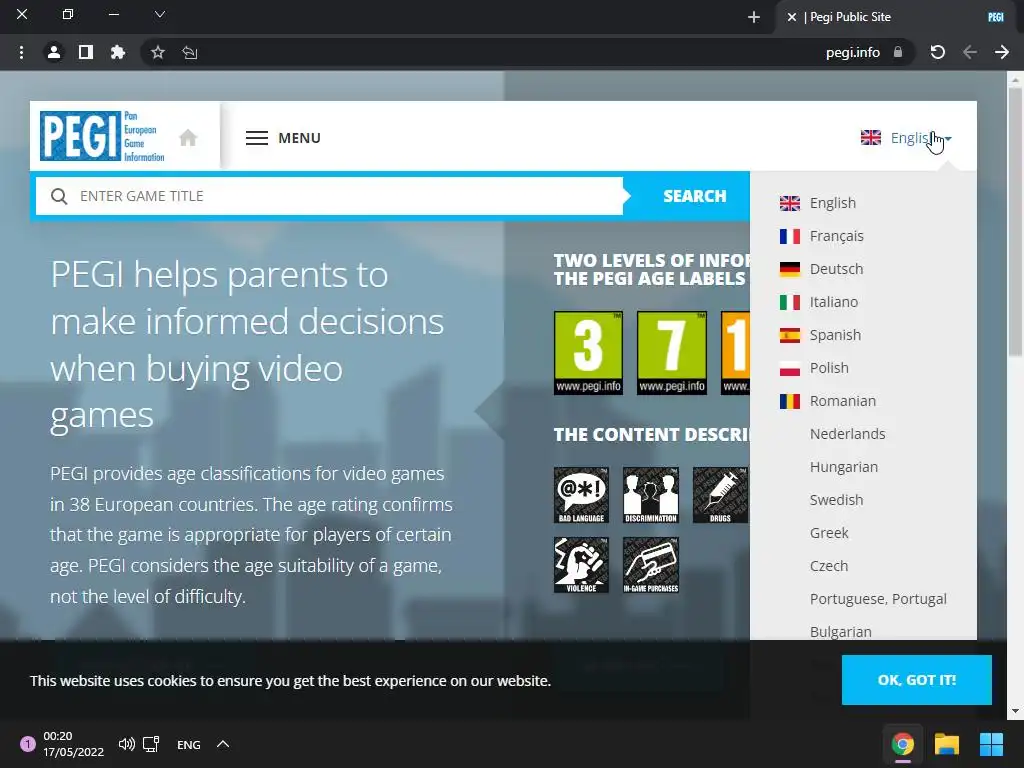The width and height of the screenshot is (1024, 768).
Task: Choose Greek language option
Action: 829,533
